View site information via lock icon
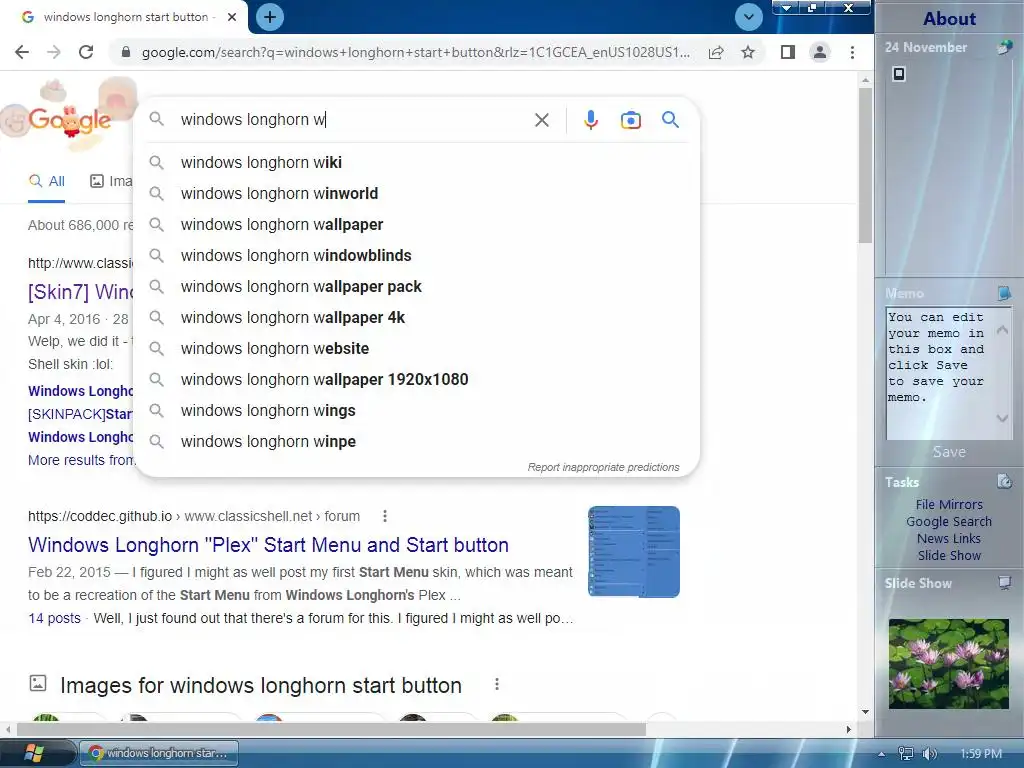 point(126,52)
